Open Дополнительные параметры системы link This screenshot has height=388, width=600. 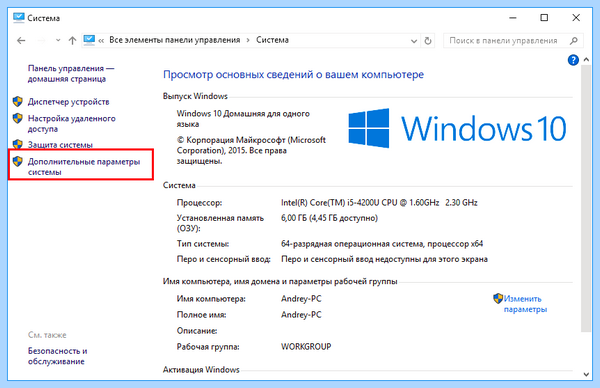click(x=84, y=167)
